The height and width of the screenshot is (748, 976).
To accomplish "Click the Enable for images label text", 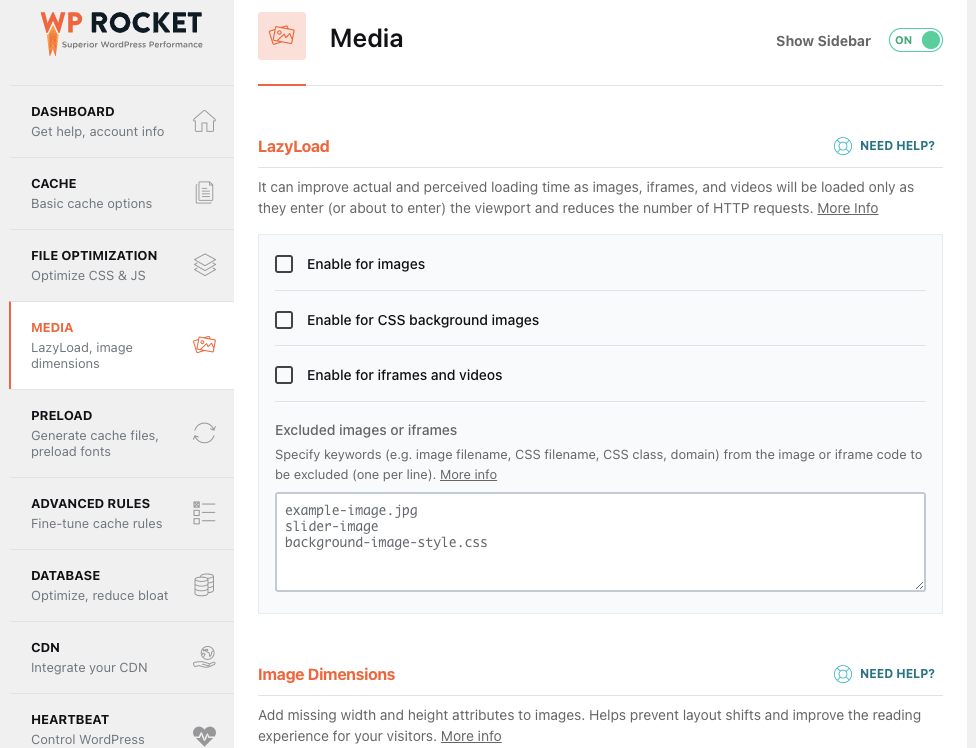I will tap(366, 264).
